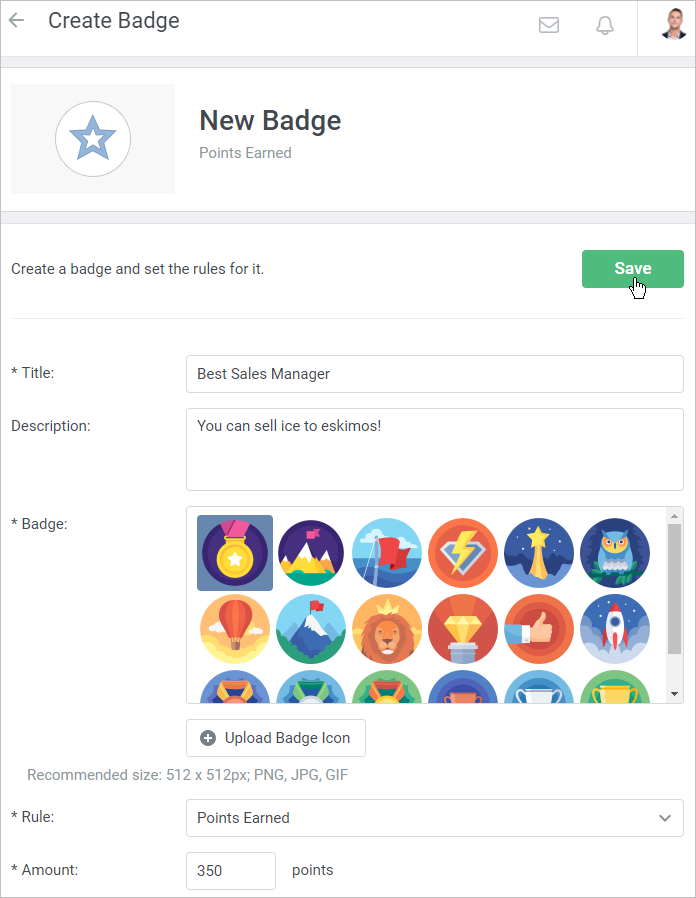This screenshot has width=696, height=898.
Task: Open messages via the envelope icon
Action: 548,25
